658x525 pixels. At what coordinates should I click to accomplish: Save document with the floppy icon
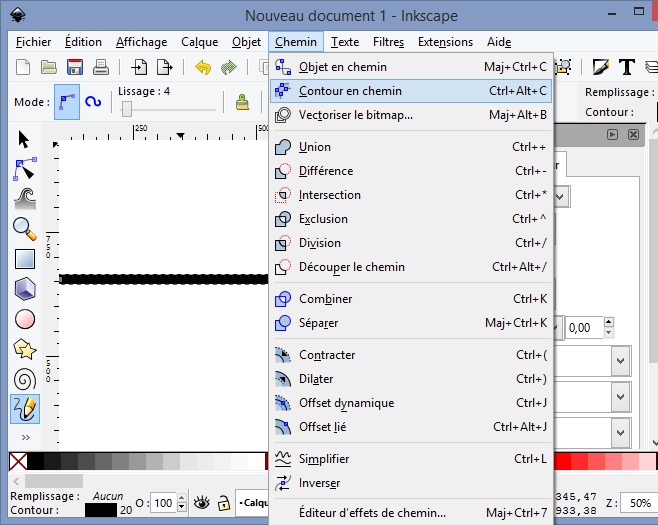[75, 67]
